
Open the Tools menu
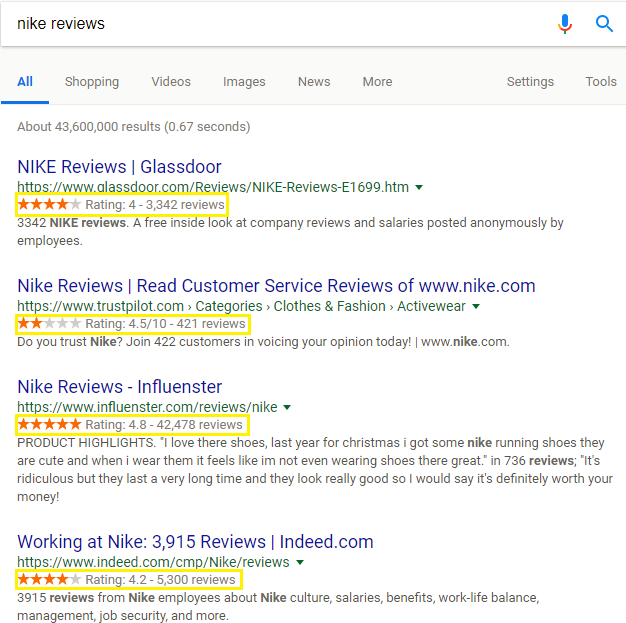click(x=601, y=82)
